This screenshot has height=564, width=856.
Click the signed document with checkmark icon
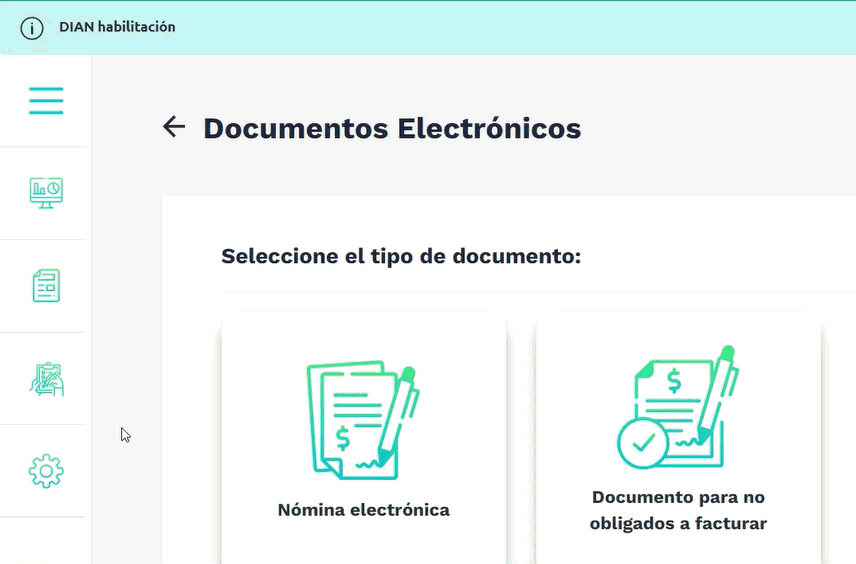tap(677, 408)
